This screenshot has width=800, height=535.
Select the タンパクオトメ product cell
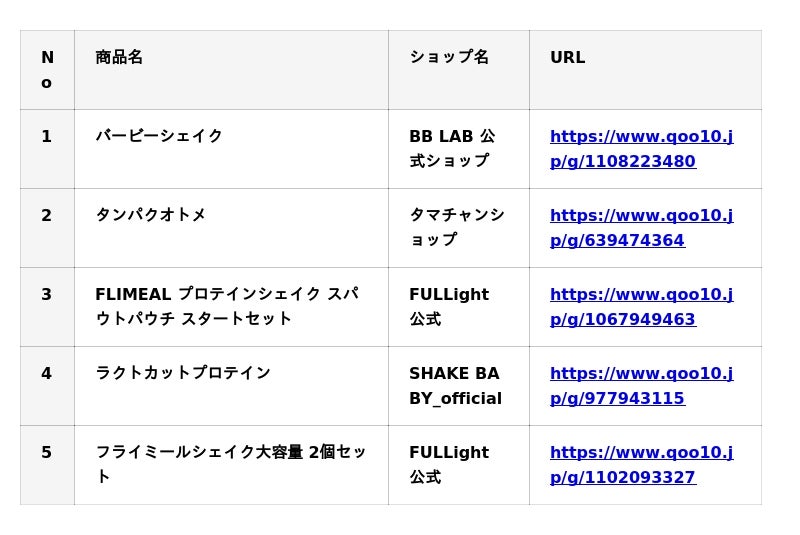(151, 215)
